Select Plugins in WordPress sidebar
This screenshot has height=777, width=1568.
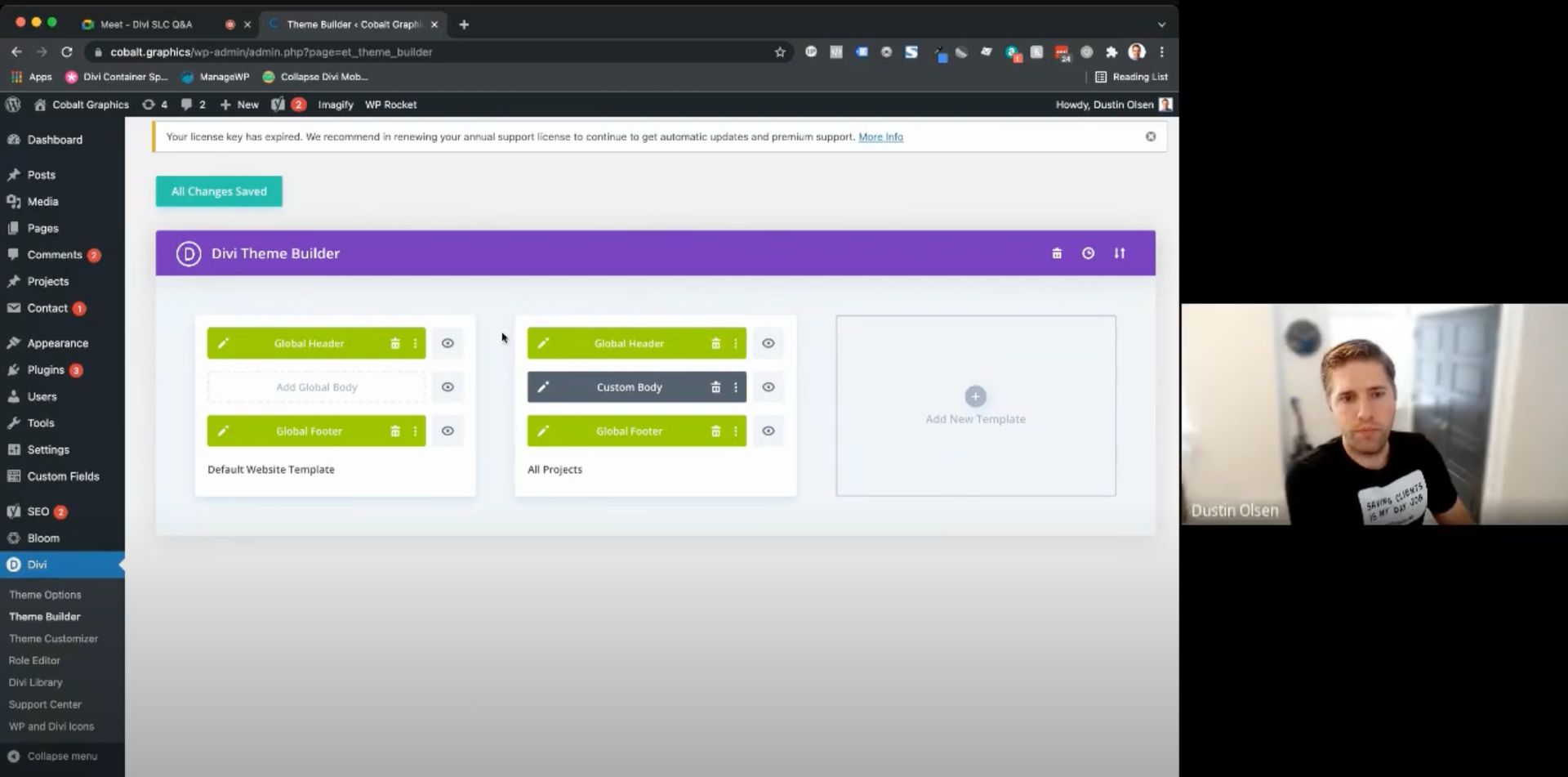[x=46, y=370]
